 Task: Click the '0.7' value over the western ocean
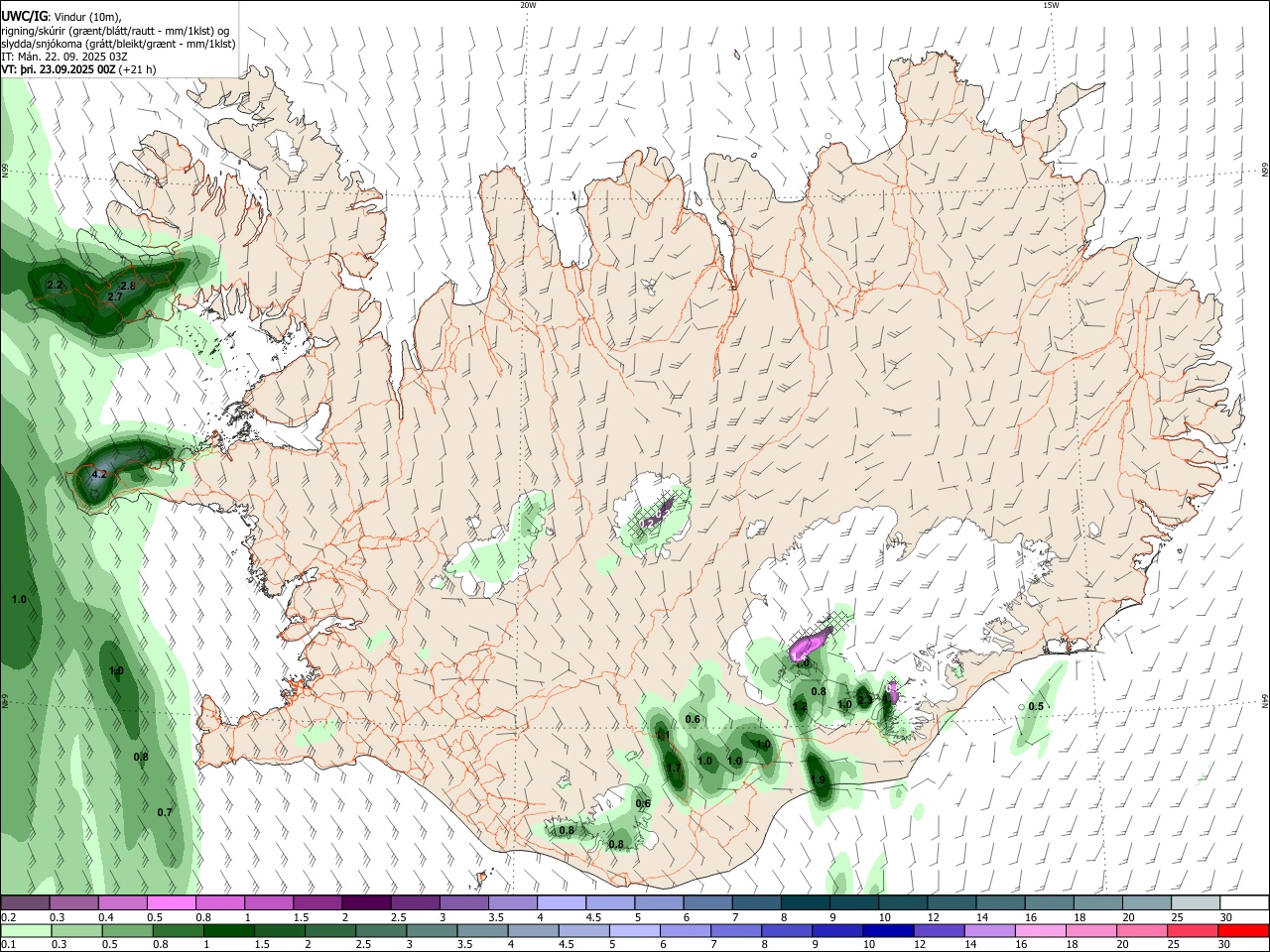(x=165, y=812)
